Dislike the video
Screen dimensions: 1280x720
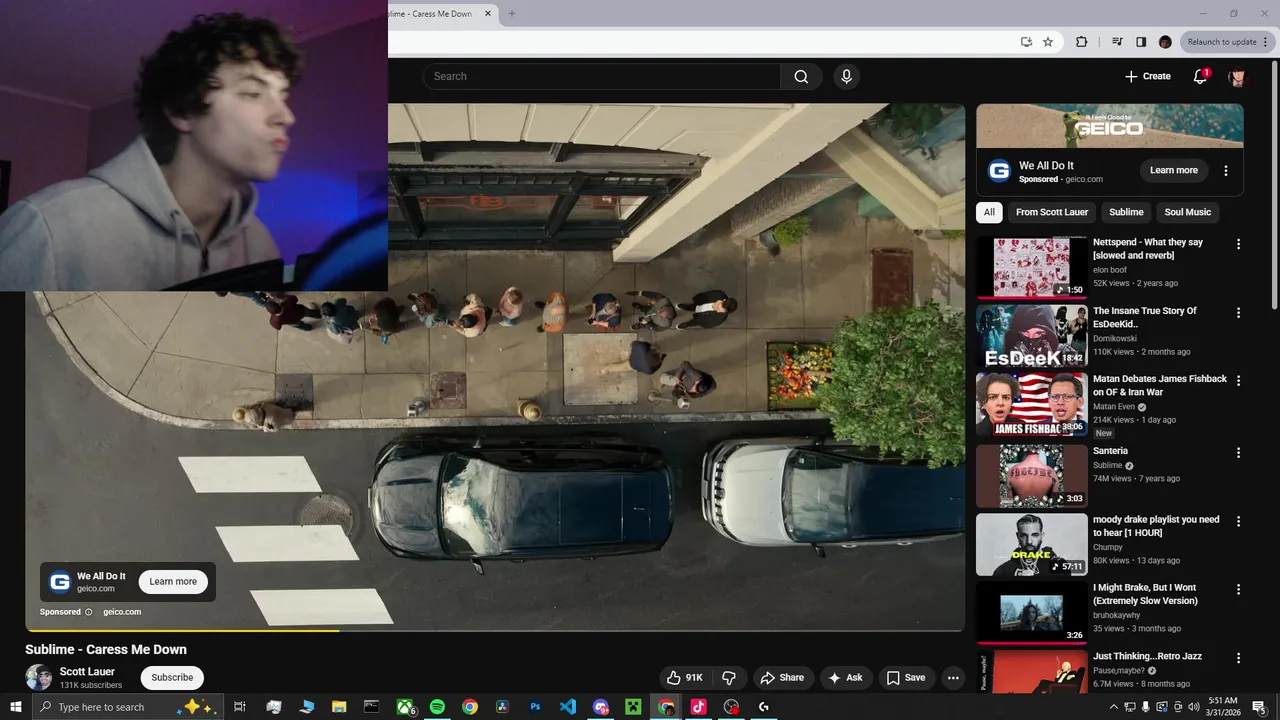728,677
